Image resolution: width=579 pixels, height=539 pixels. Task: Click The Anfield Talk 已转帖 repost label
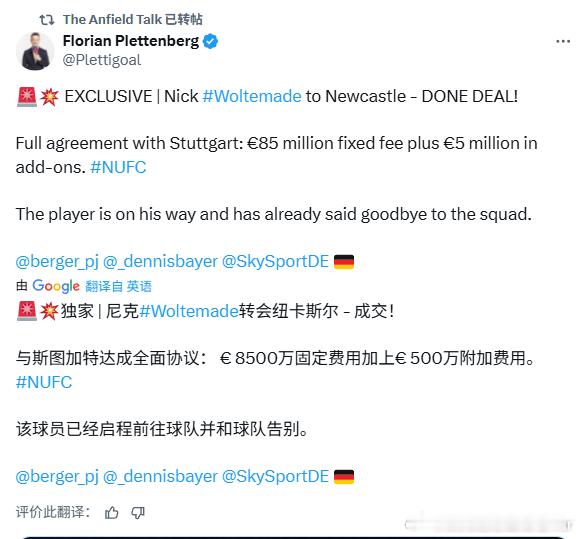pos(133,20)
